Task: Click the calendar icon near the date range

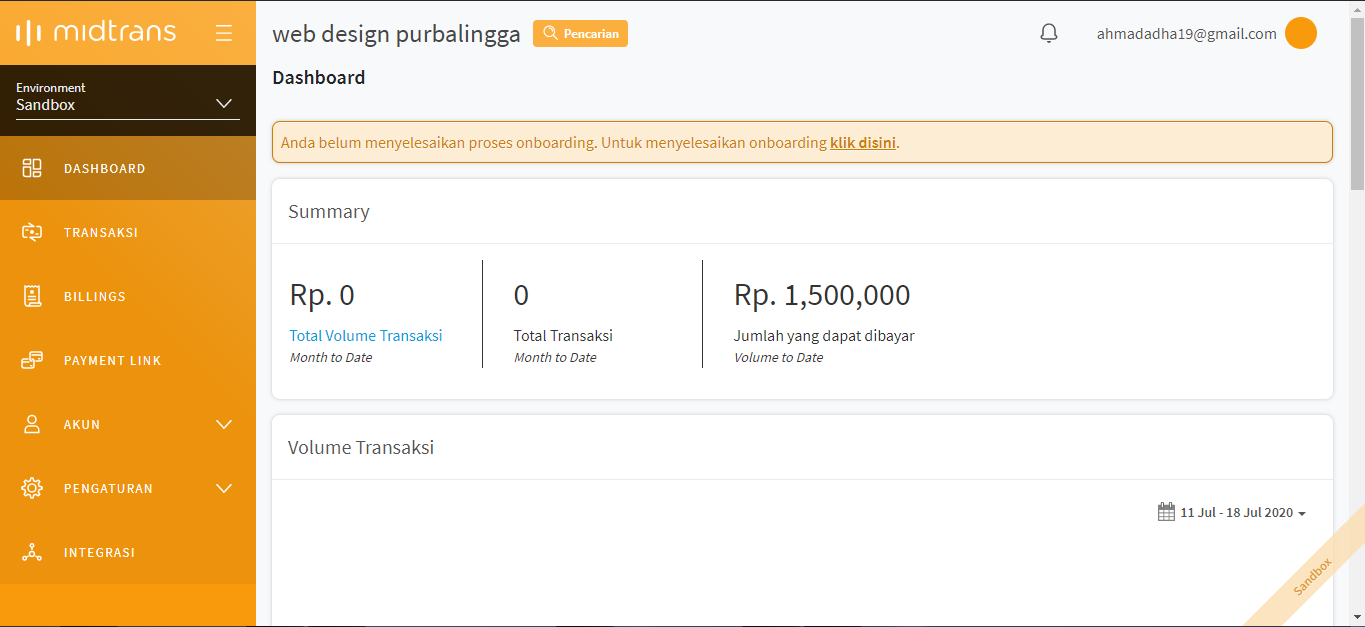Action: point(1166,511)
